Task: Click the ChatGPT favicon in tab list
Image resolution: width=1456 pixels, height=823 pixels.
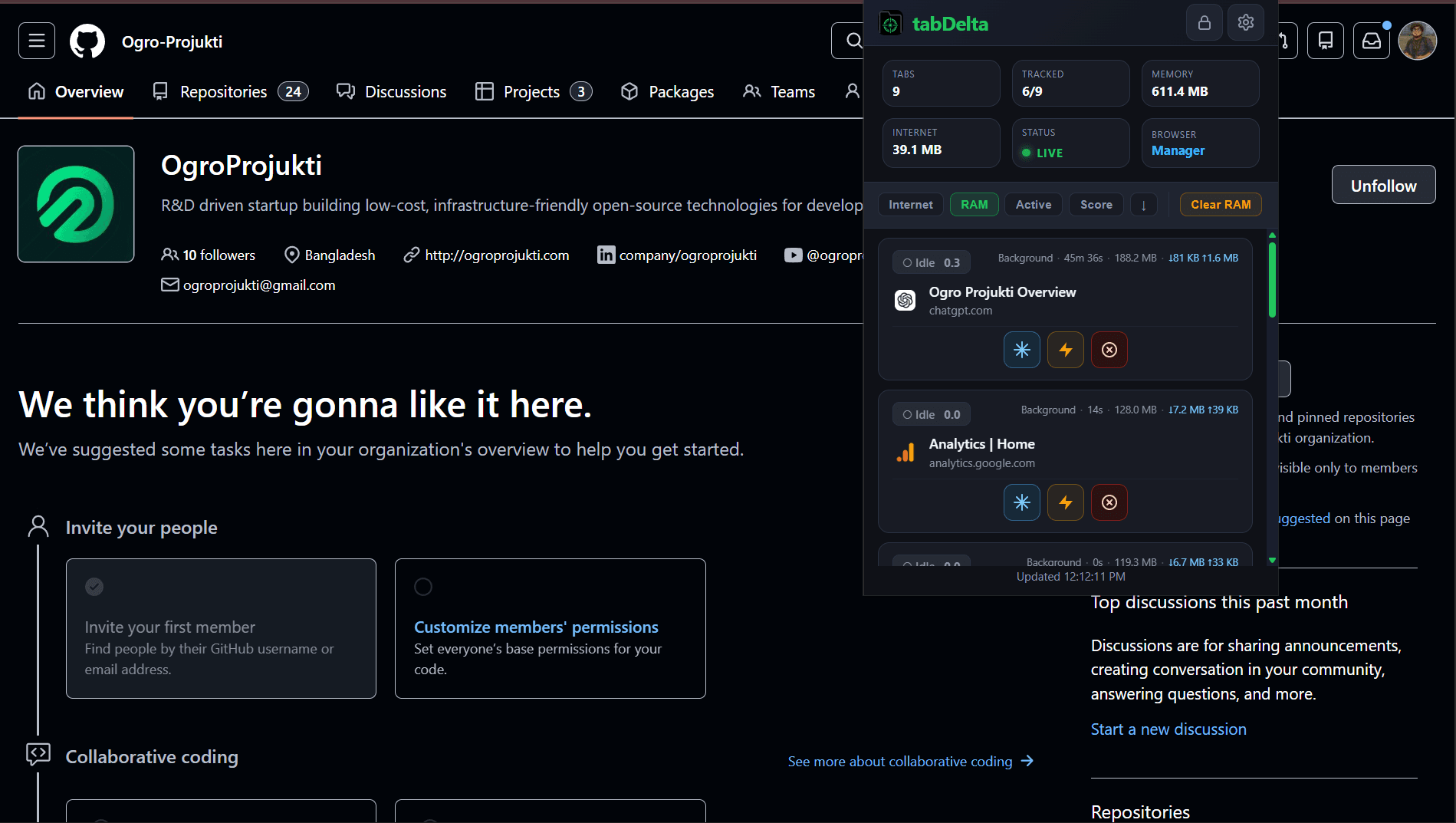Action: [905, 300]
